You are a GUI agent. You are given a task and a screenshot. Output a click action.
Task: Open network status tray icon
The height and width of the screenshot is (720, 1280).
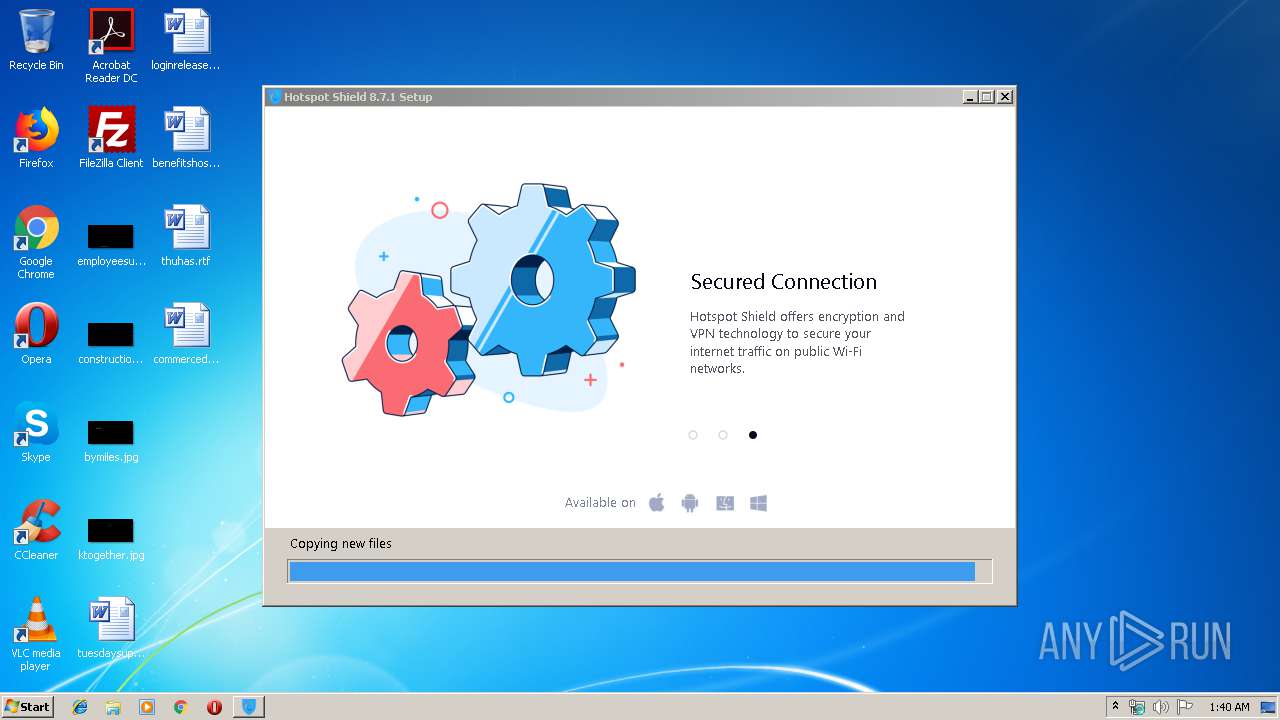pyautogui.click(x=1137, y=707)
